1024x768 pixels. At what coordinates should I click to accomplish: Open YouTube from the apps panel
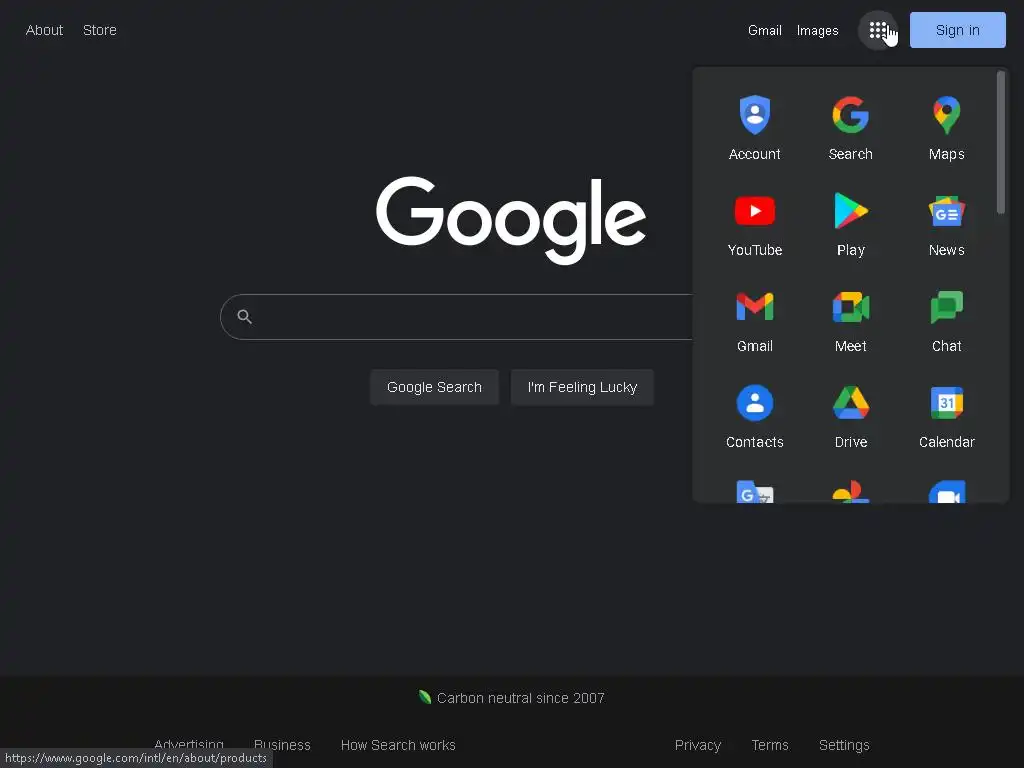point(754,224)
